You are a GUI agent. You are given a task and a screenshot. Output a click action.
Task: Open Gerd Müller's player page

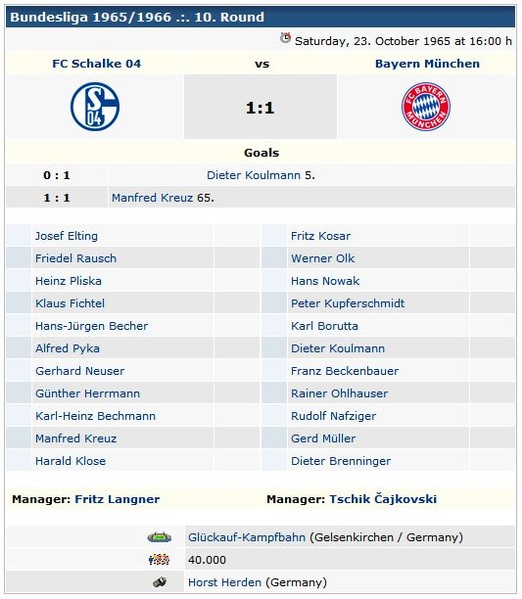[323, 439]
